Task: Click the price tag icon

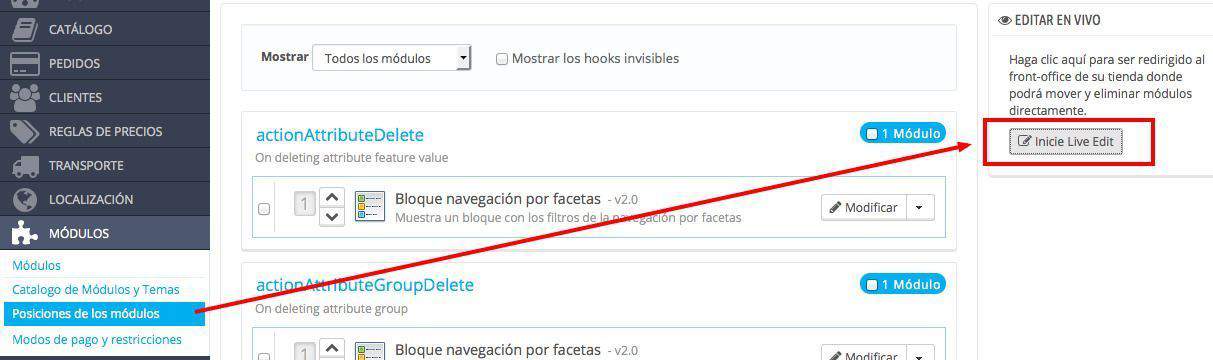Action: point(24,131)
